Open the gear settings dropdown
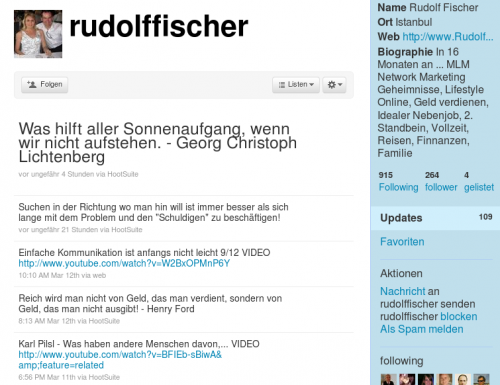This screenshot has height=385, width=500. coord(334,85)
